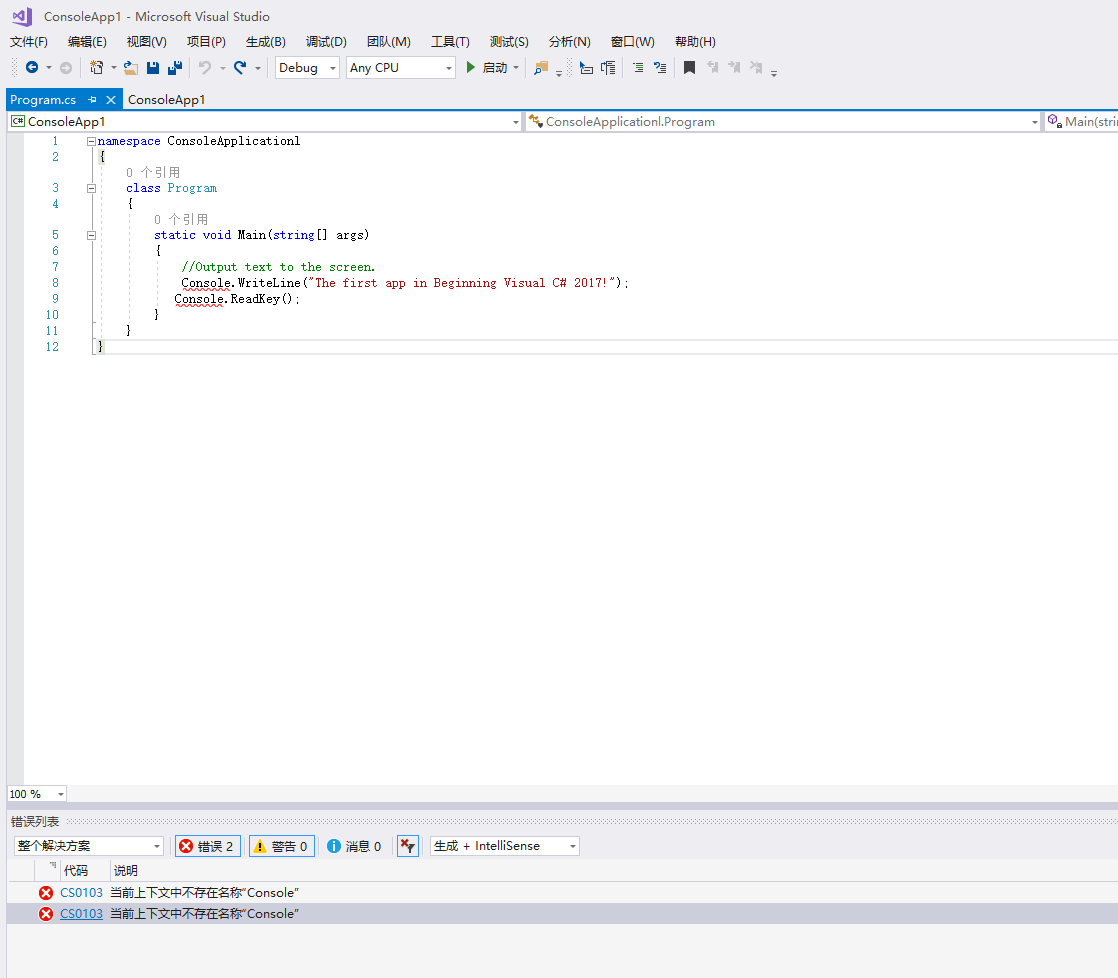The image size is (1118, 978).
Task: Open the dropdown arrow beside 启动
Action: point(516,68)
